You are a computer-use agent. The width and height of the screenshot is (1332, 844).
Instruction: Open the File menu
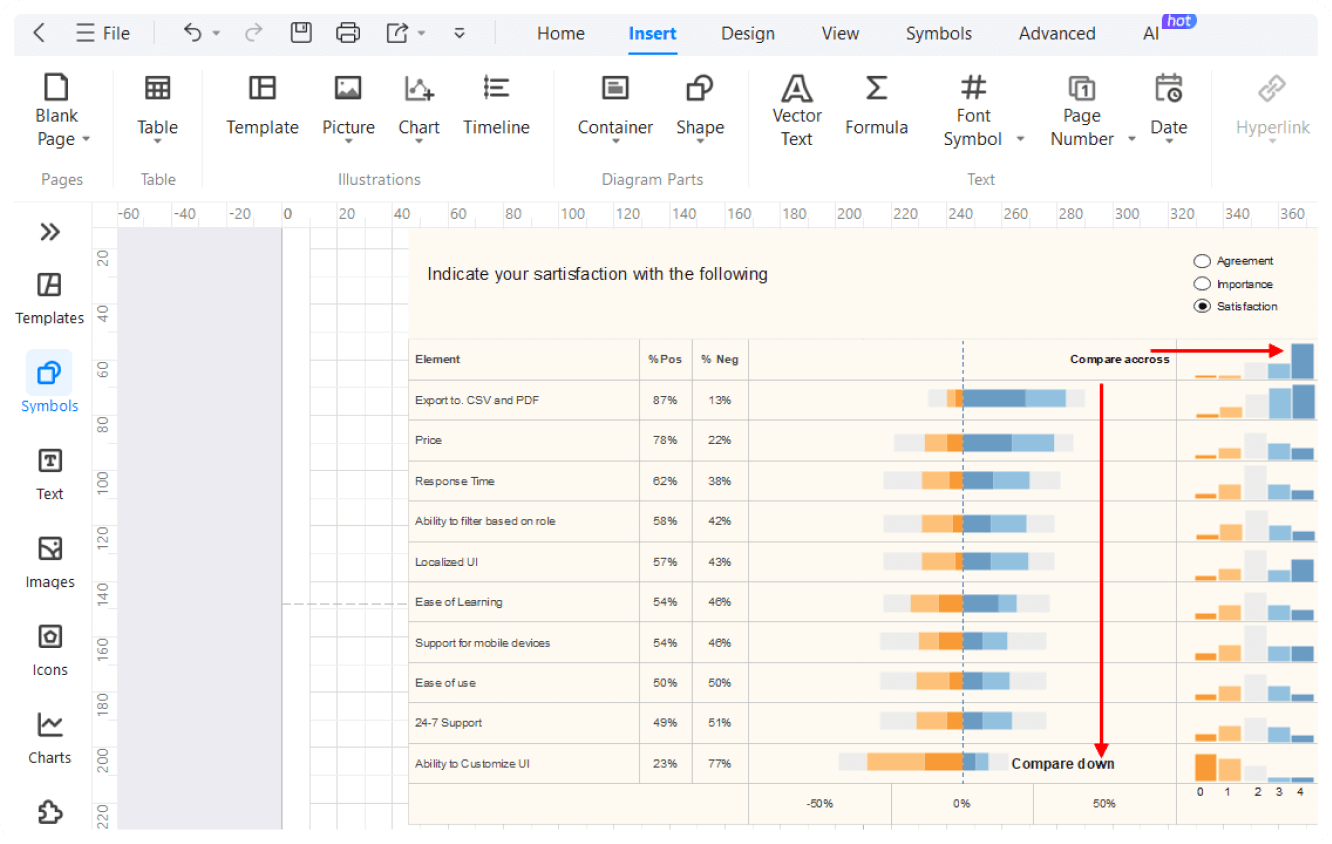[103, 33]
